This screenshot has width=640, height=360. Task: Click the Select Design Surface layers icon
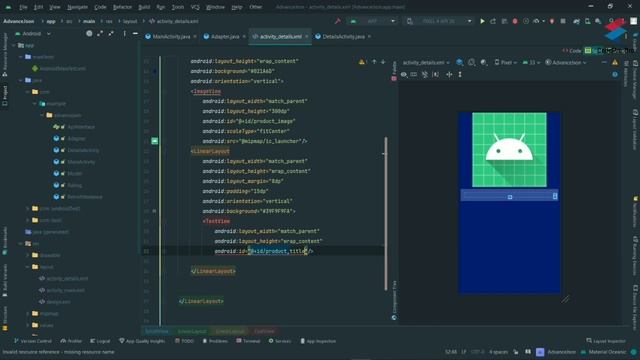coord(460,62)
